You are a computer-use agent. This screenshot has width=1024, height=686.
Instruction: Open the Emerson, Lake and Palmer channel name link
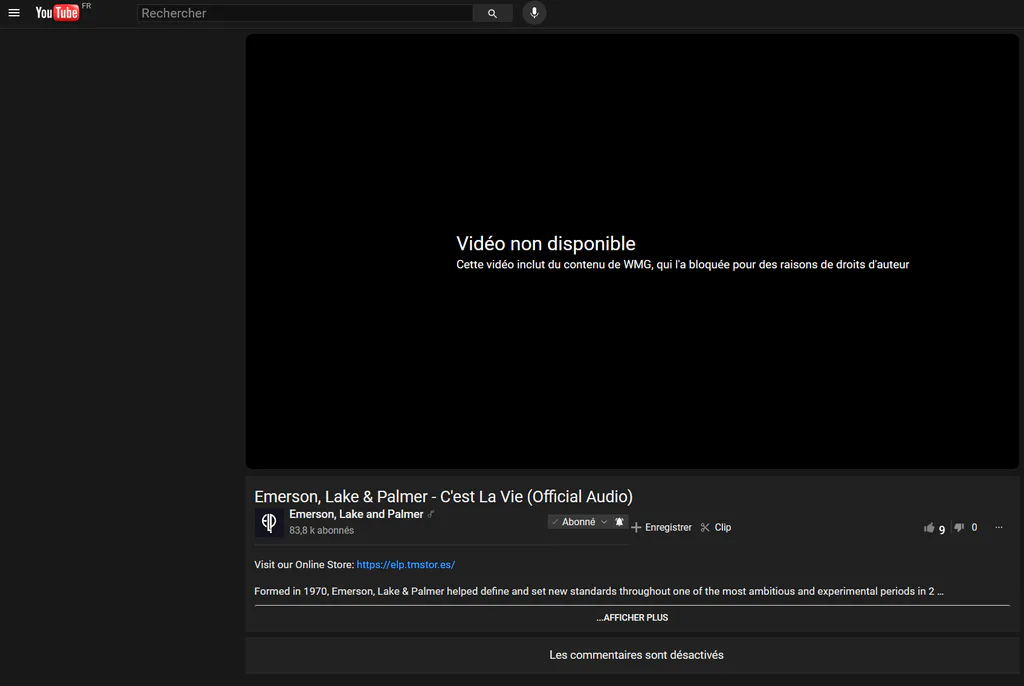click(x=356, y=514)
